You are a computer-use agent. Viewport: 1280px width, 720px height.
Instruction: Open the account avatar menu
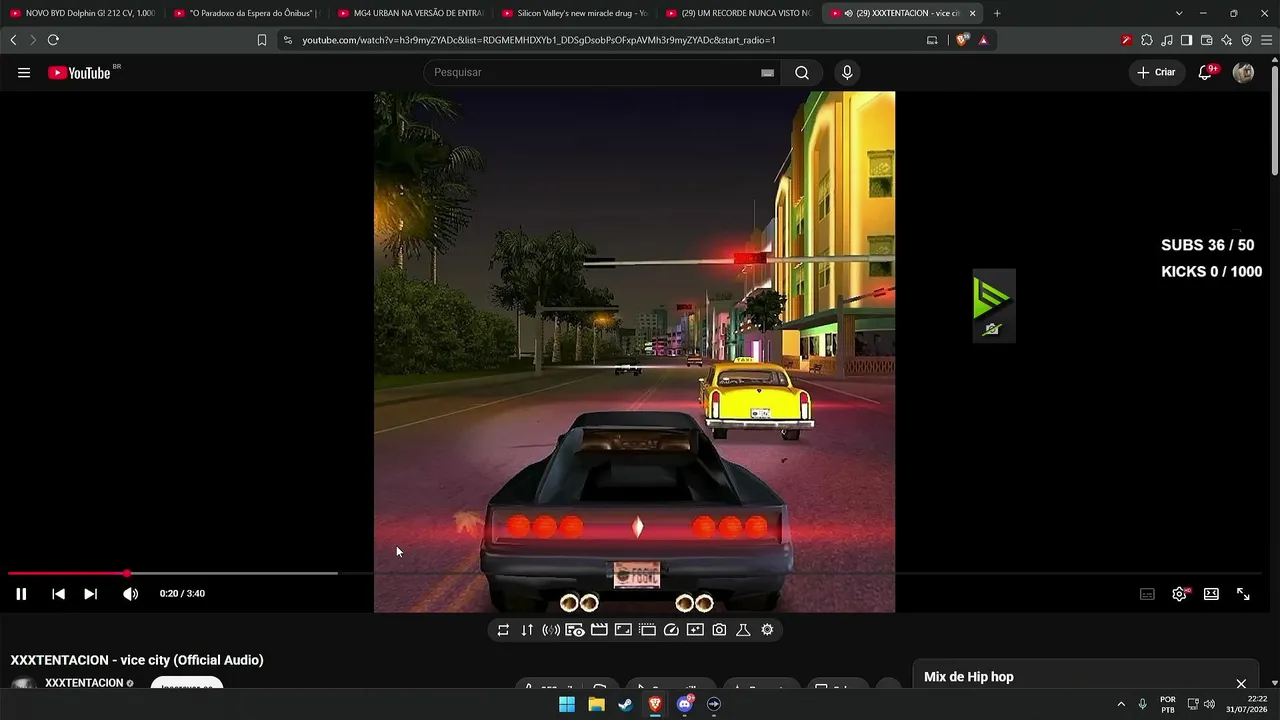[1243, 73]
